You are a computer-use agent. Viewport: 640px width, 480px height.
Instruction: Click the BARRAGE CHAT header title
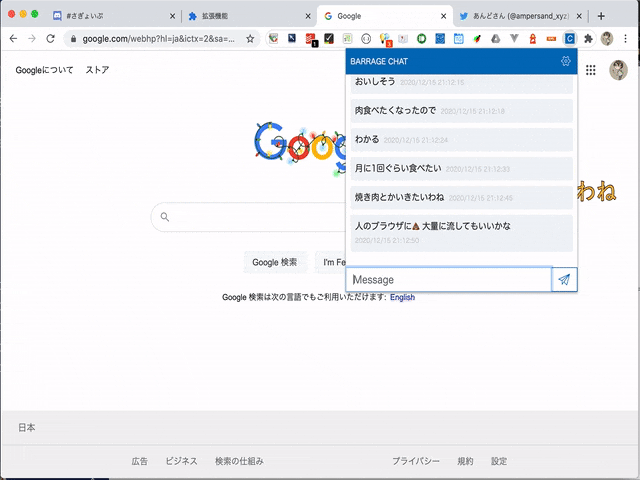[379, 62]
